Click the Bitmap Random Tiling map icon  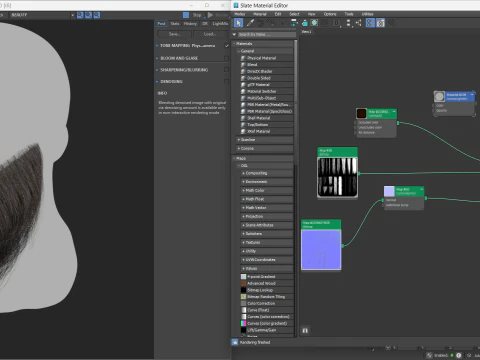click(x=243, y=297)
